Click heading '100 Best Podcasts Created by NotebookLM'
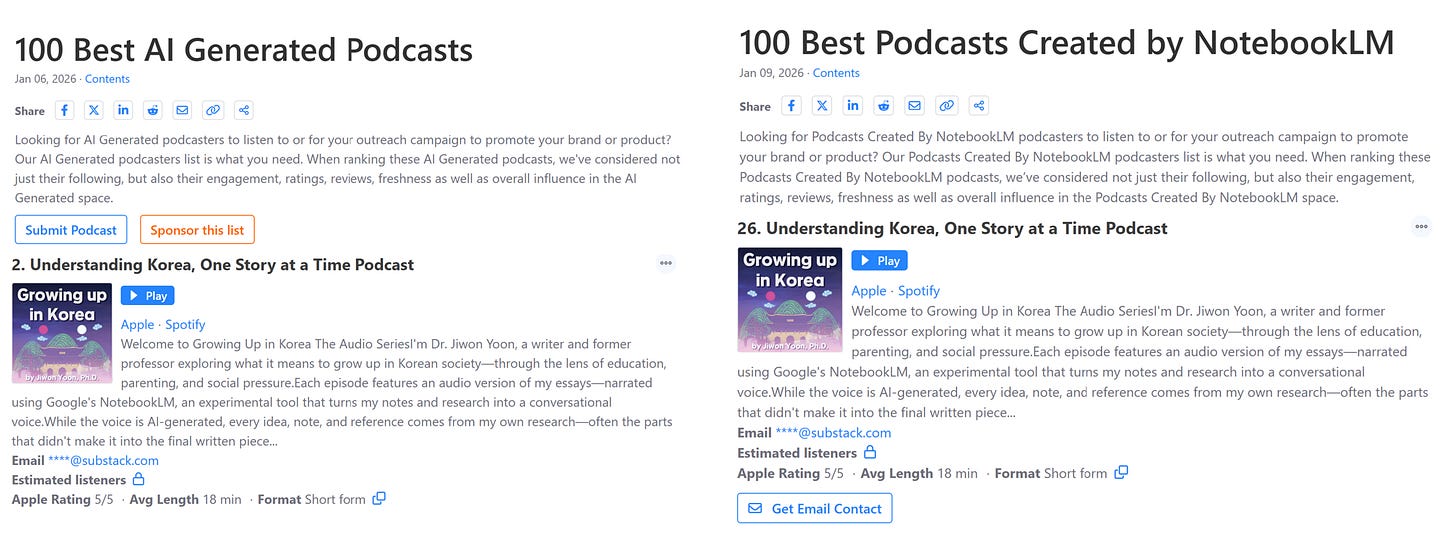Viewport: 1456px width, 543px height. click(x=1066, y=43)
